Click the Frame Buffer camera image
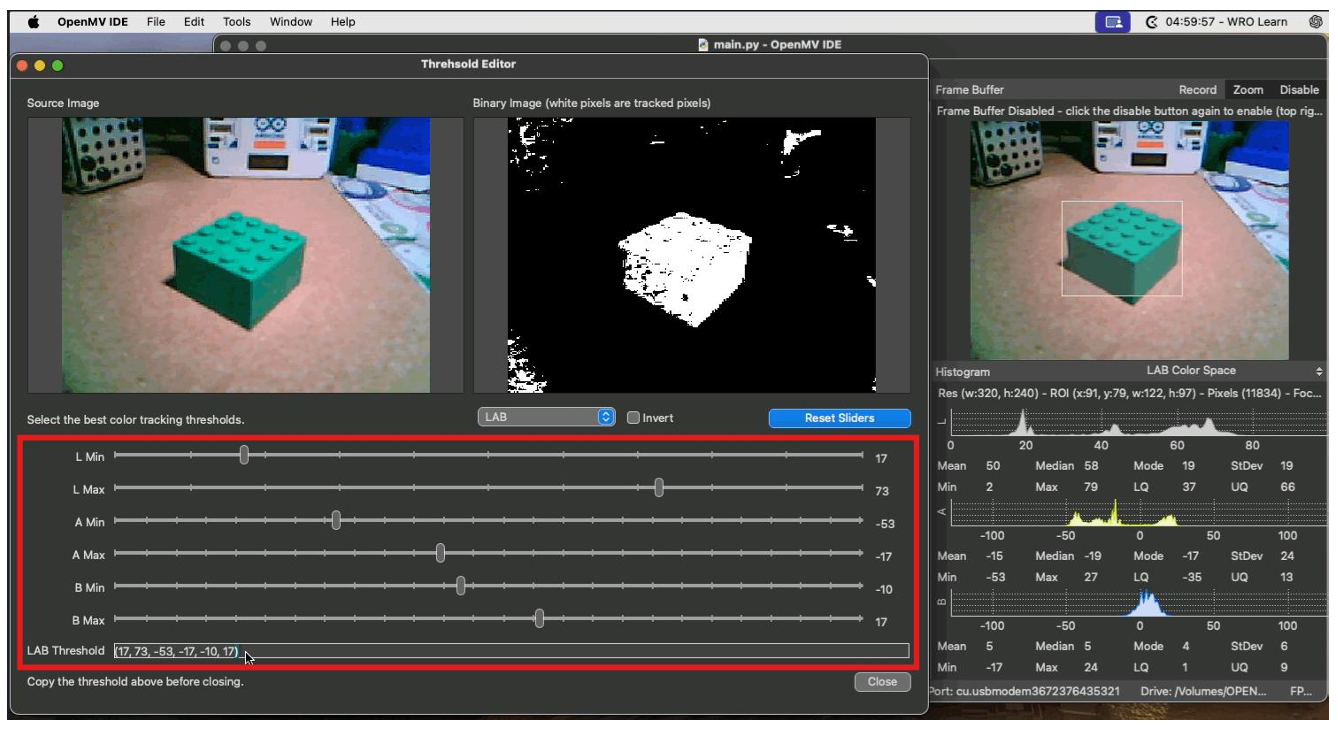The image size is (1338, 731). click(x=1129, y=240)
